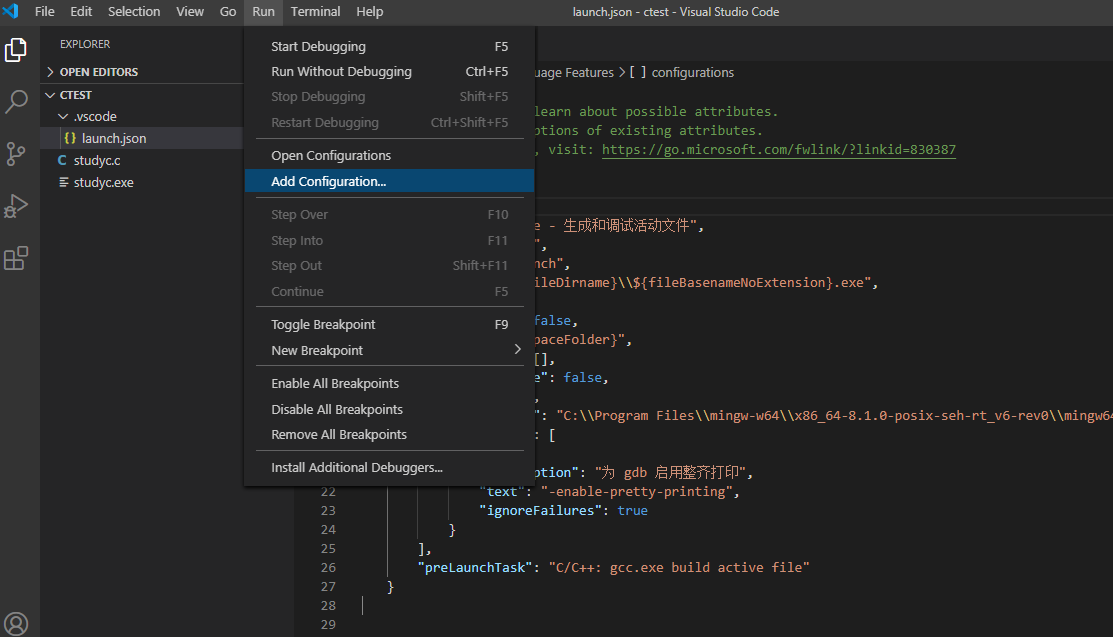Click the ignoreFailures key on line 23
The image size is (1113, 637).
(x=540, y=511)
